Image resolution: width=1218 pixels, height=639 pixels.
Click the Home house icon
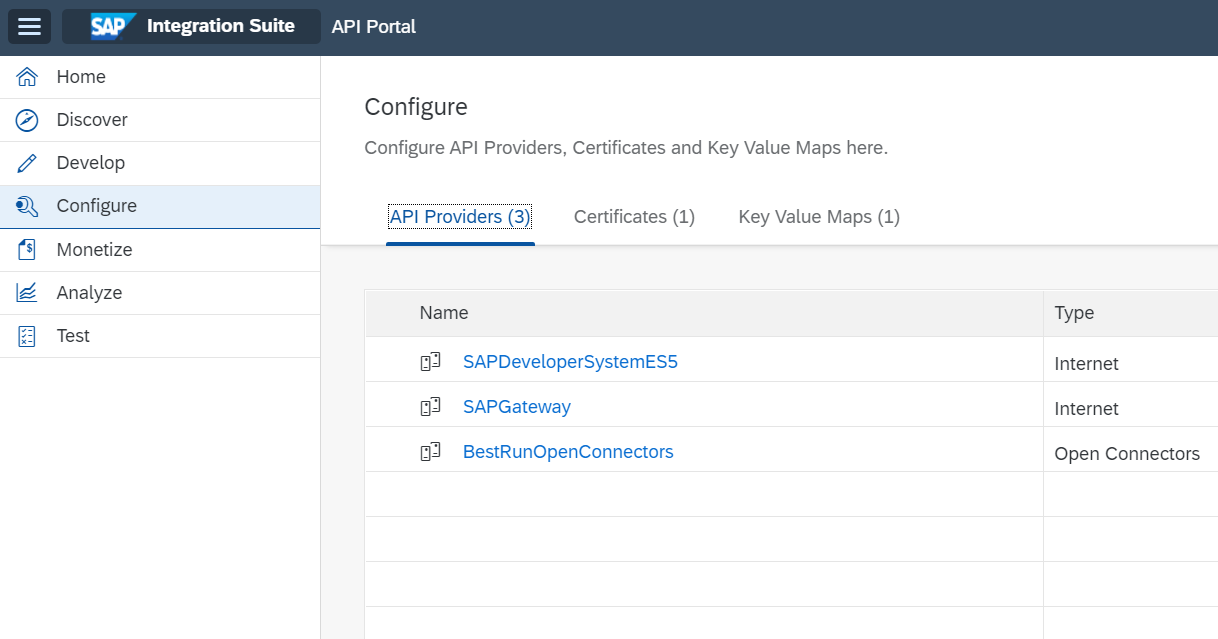[27, 77]
